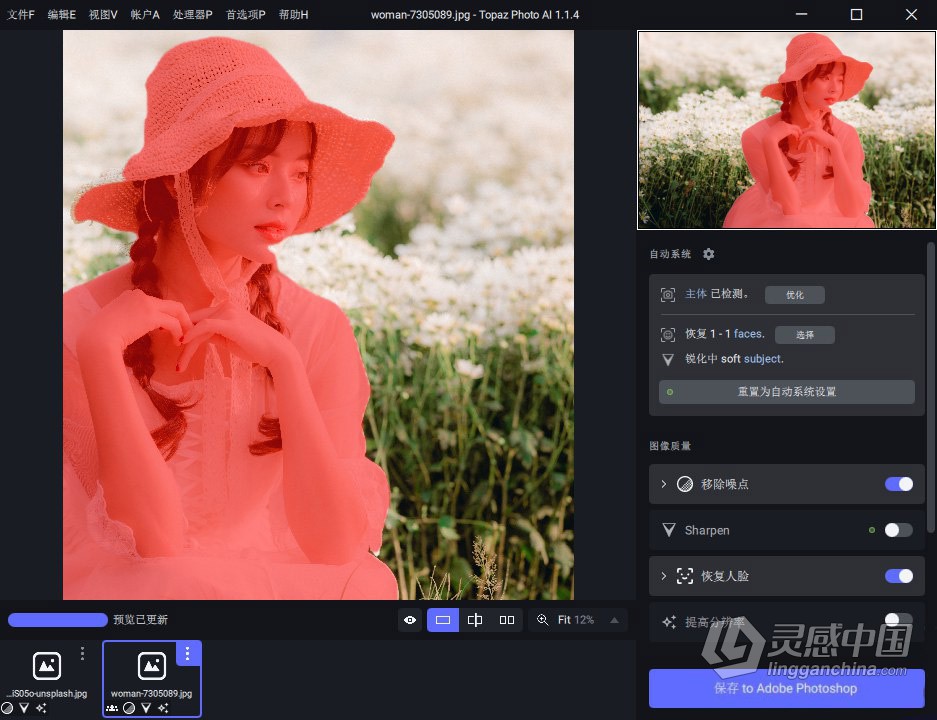The height and width of the screenshot is (720, 937).
Task: Click the preview progress bar
Action: point(57,620)
